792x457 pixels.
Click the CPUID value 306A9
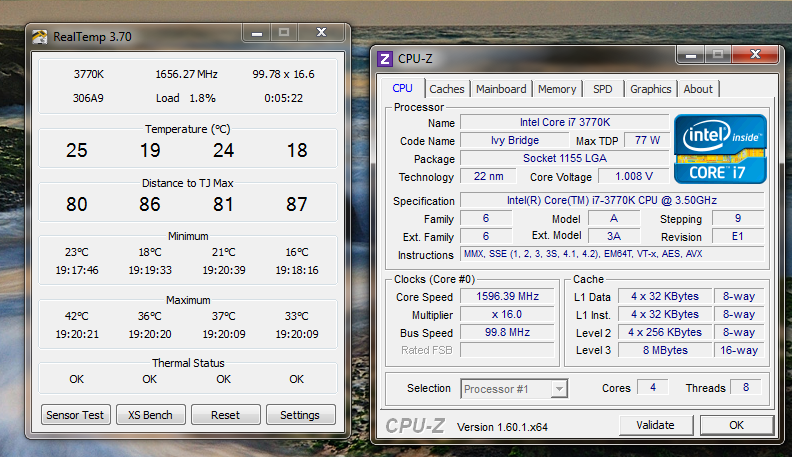pos(88,98)
